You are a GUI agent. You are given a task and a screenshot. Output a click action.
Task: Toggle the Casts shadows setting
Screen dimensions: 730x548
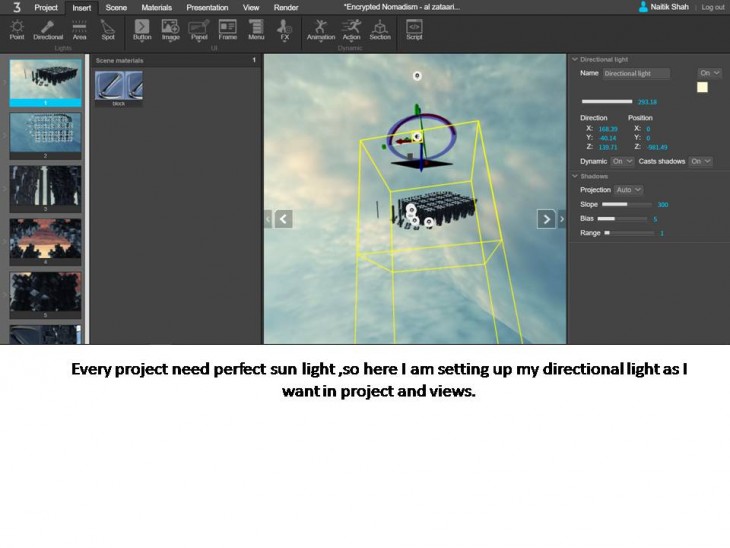700,161
